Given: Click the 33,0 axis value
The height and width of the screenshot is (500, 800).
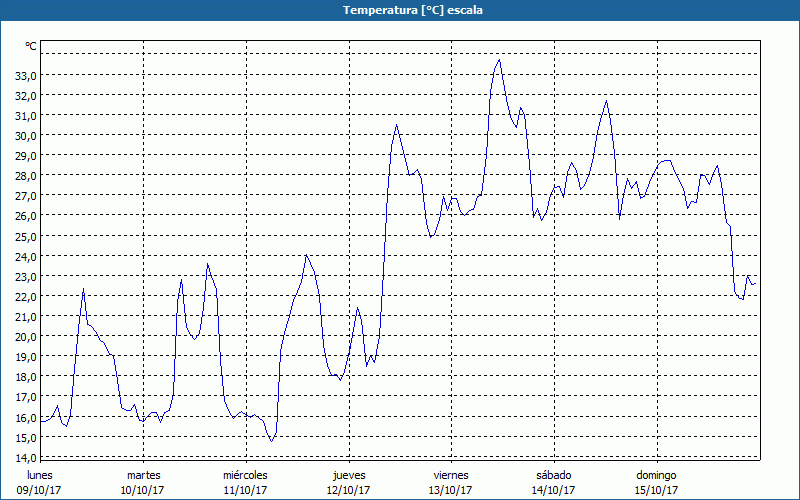Looking at the screenshot, I should [25, 76].
